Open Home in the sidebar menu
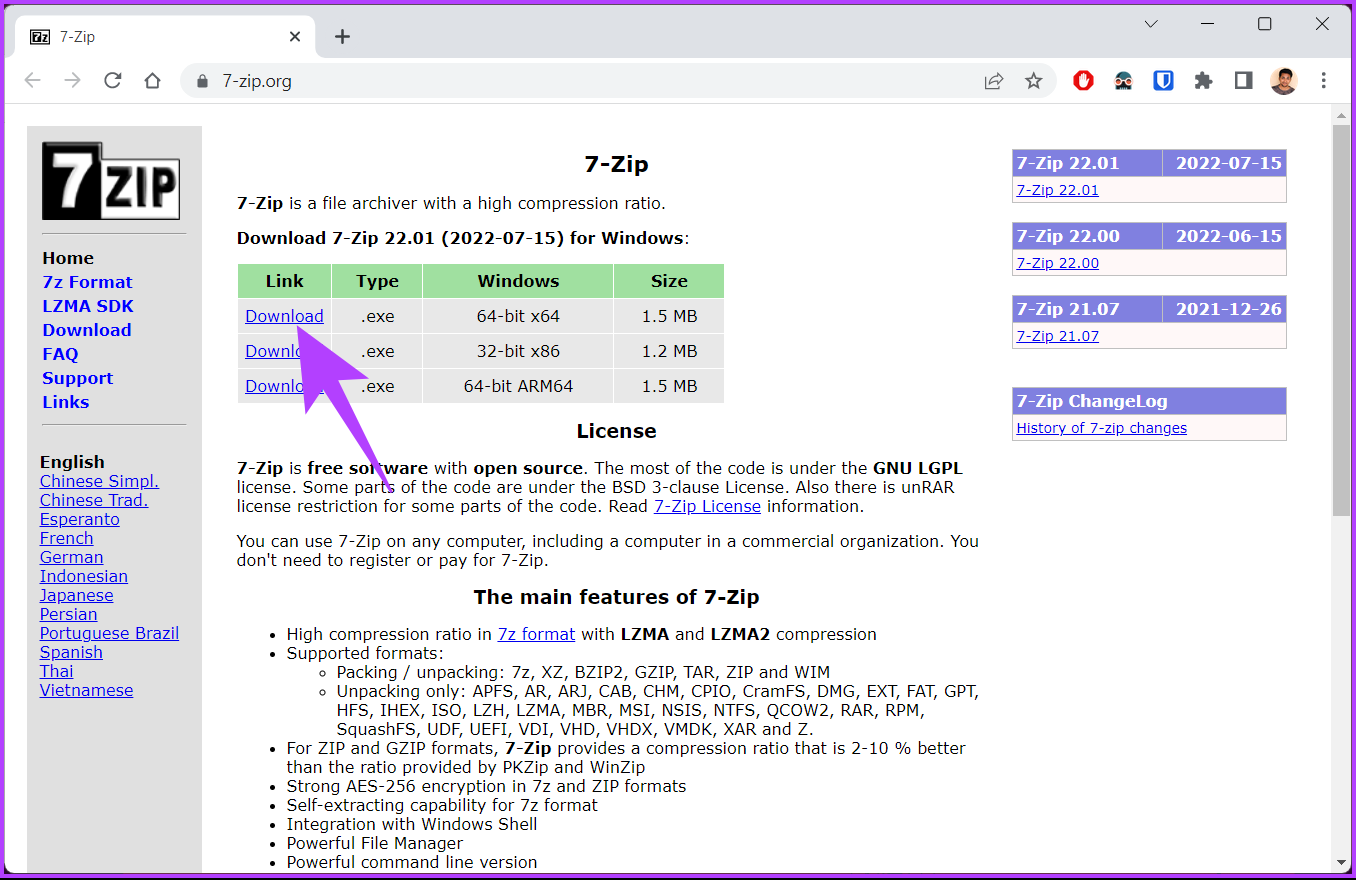 coord(68,258)
